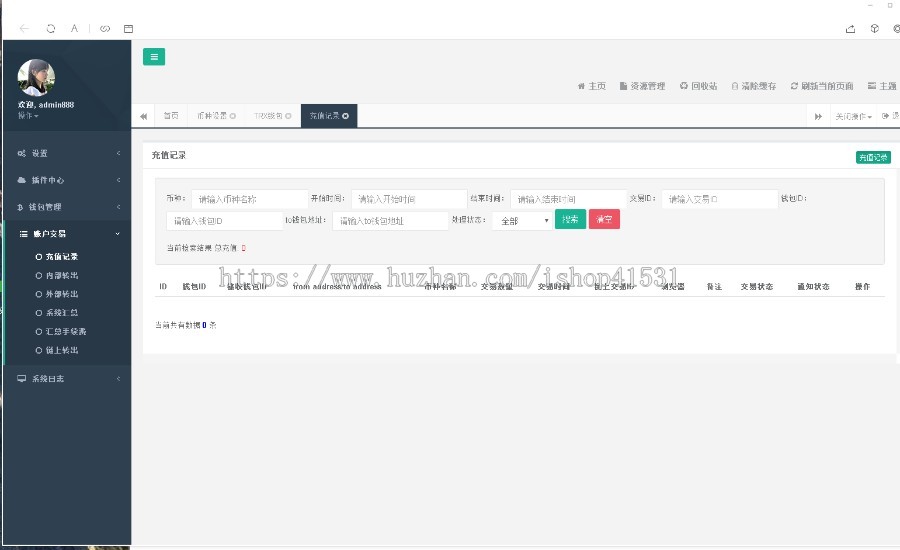Expand 钱包管理 sidebar menu
900x550 pixels.
[67, 207]
